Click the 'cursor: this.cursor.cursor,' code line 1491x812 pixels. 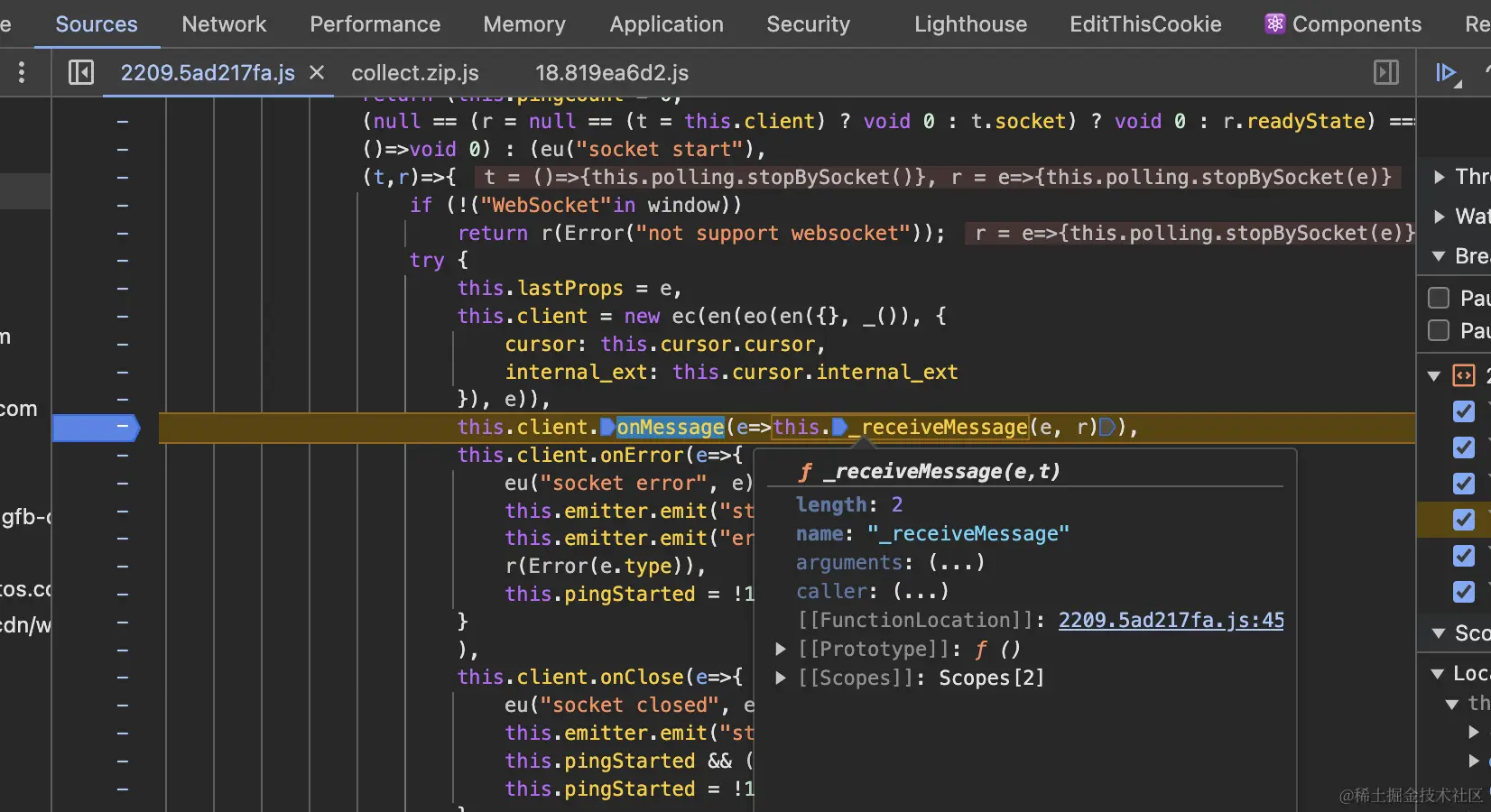coord(665,344)
